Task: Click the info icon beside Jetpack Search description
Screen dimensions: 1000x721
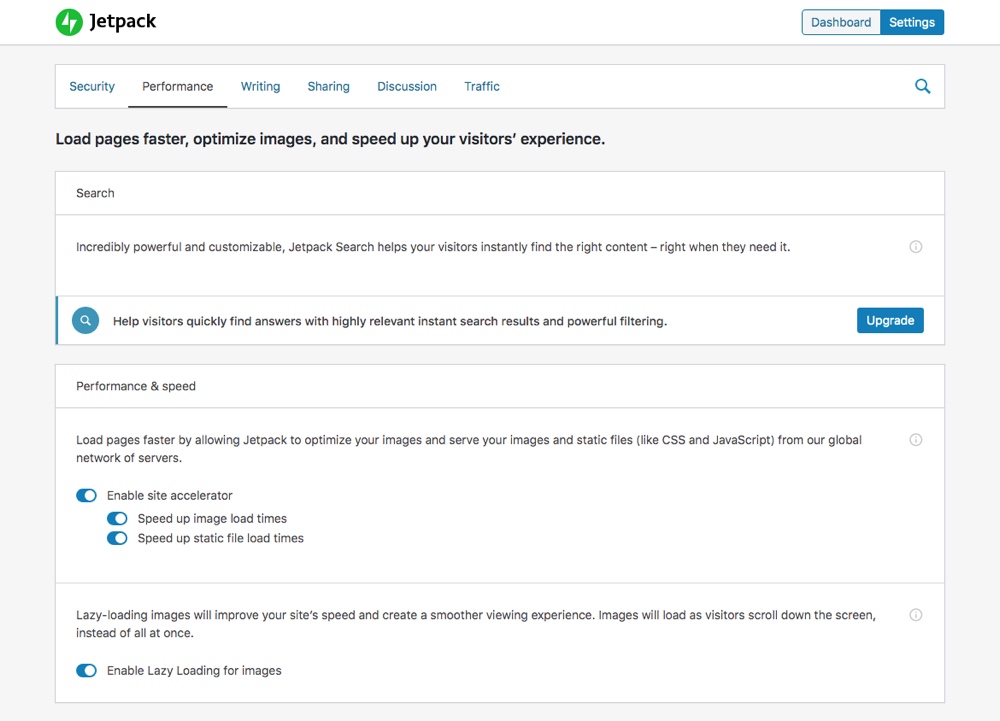Action: (x=916, y=247)
